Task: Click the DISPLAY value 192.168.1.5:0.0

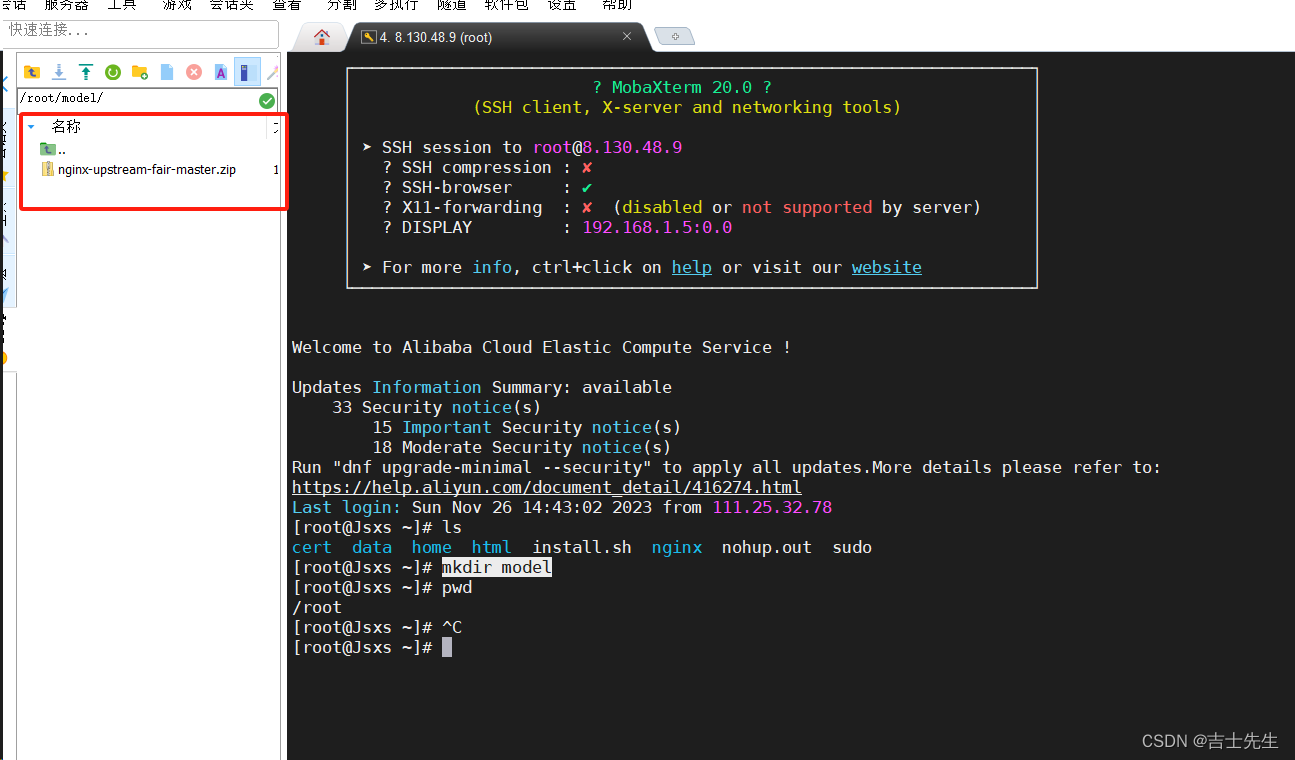Action: pos(657,227)
